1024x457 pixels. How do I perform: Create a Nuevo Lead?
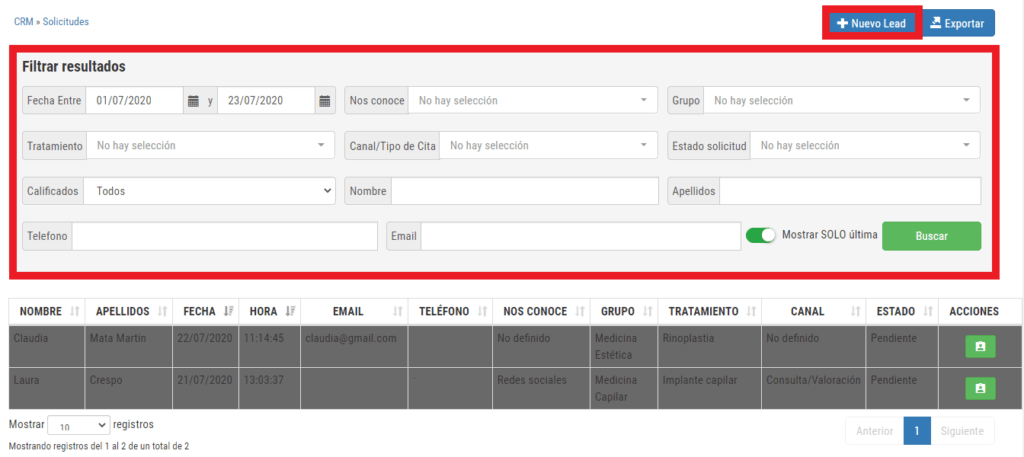pos(870,23)
